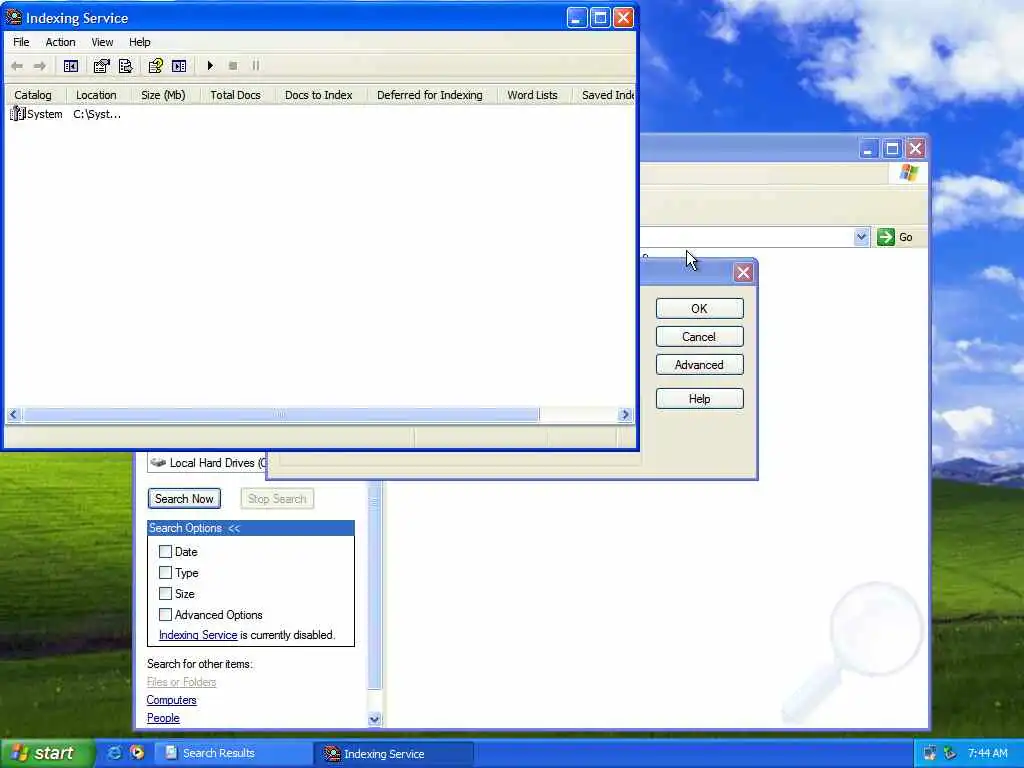The width and height of the screenshot is (1024, 768).
Task: Switch to Indexing Service taskbar button
Action: click(393, 753)
